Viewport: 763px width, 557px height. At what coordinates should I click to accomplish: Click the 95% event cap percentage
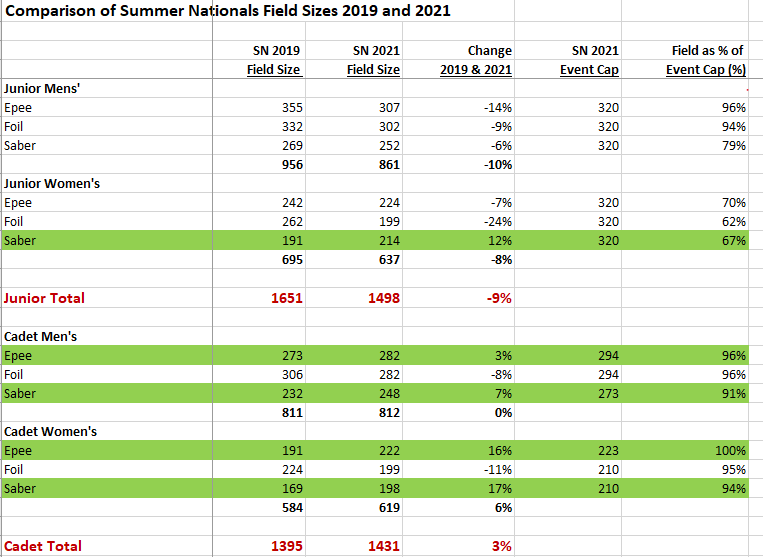pos(734,469)
